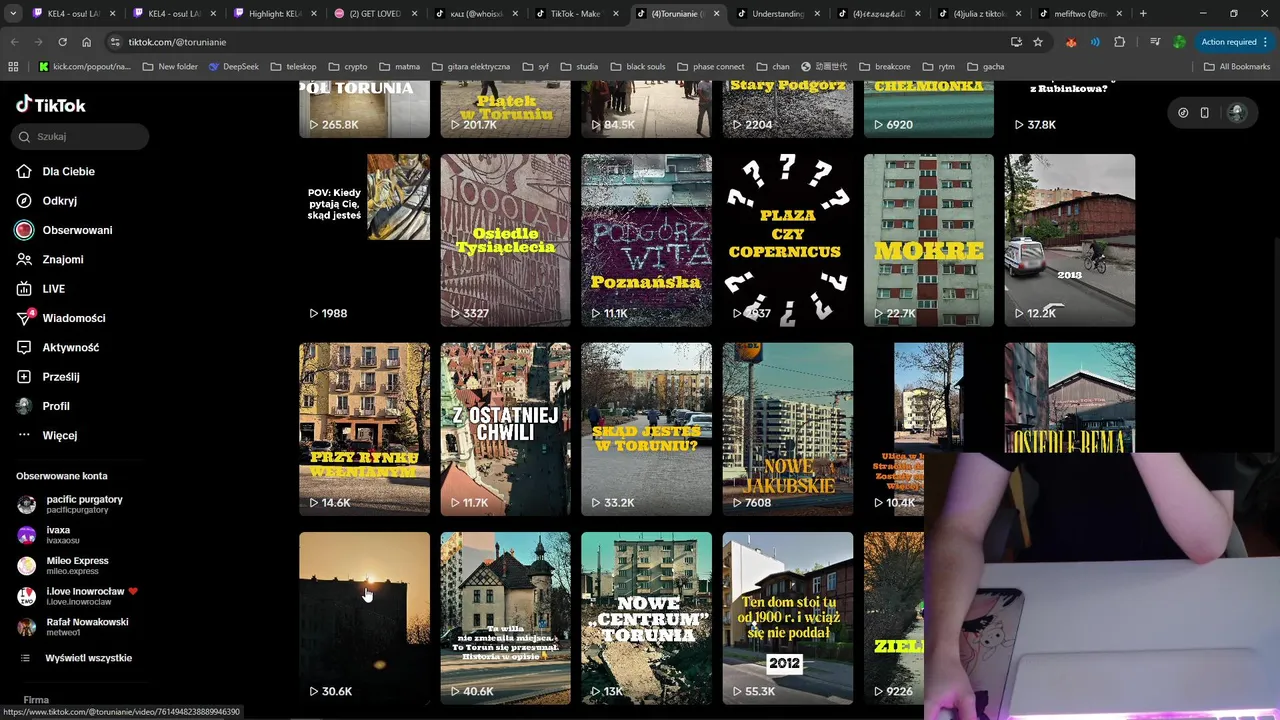Click the browser home button

(x=87, y=42)
